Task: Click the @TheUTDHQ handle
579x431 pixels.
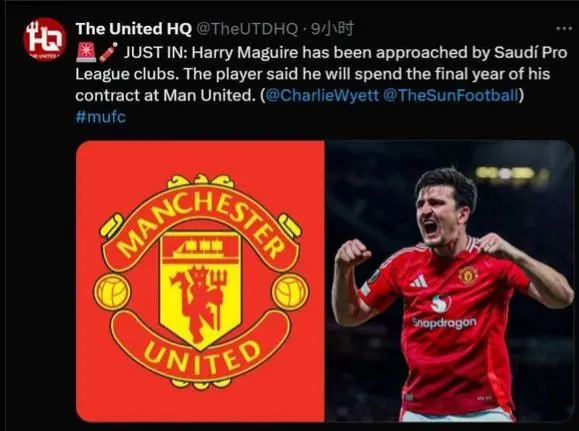Action: 246,29
